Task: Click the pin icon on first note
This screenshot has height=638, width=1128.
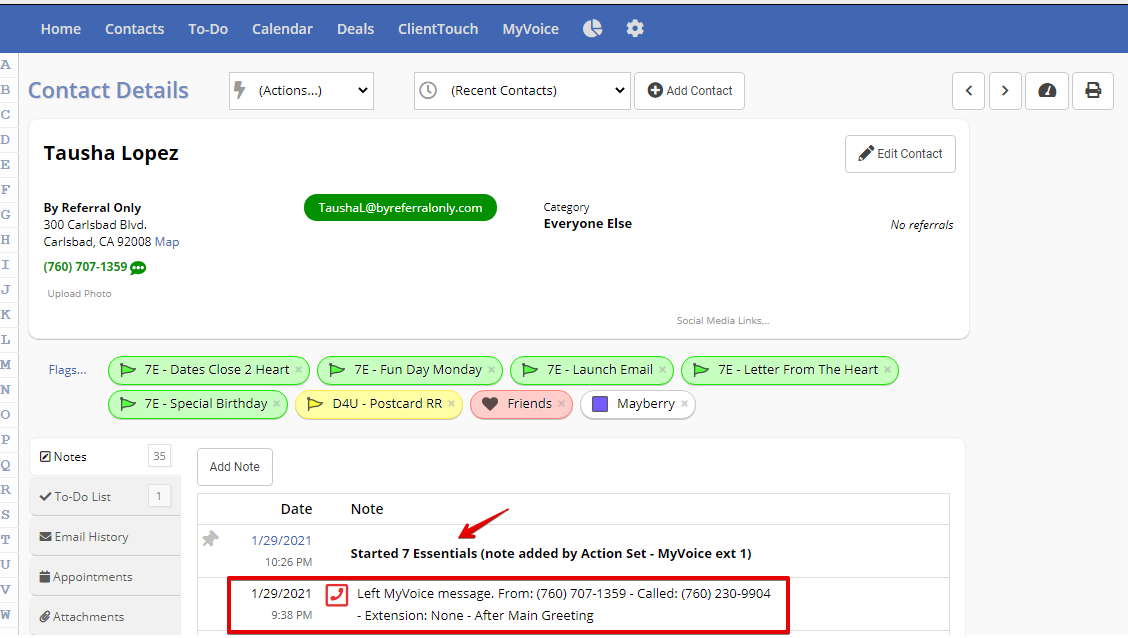Action: [210, 539]
